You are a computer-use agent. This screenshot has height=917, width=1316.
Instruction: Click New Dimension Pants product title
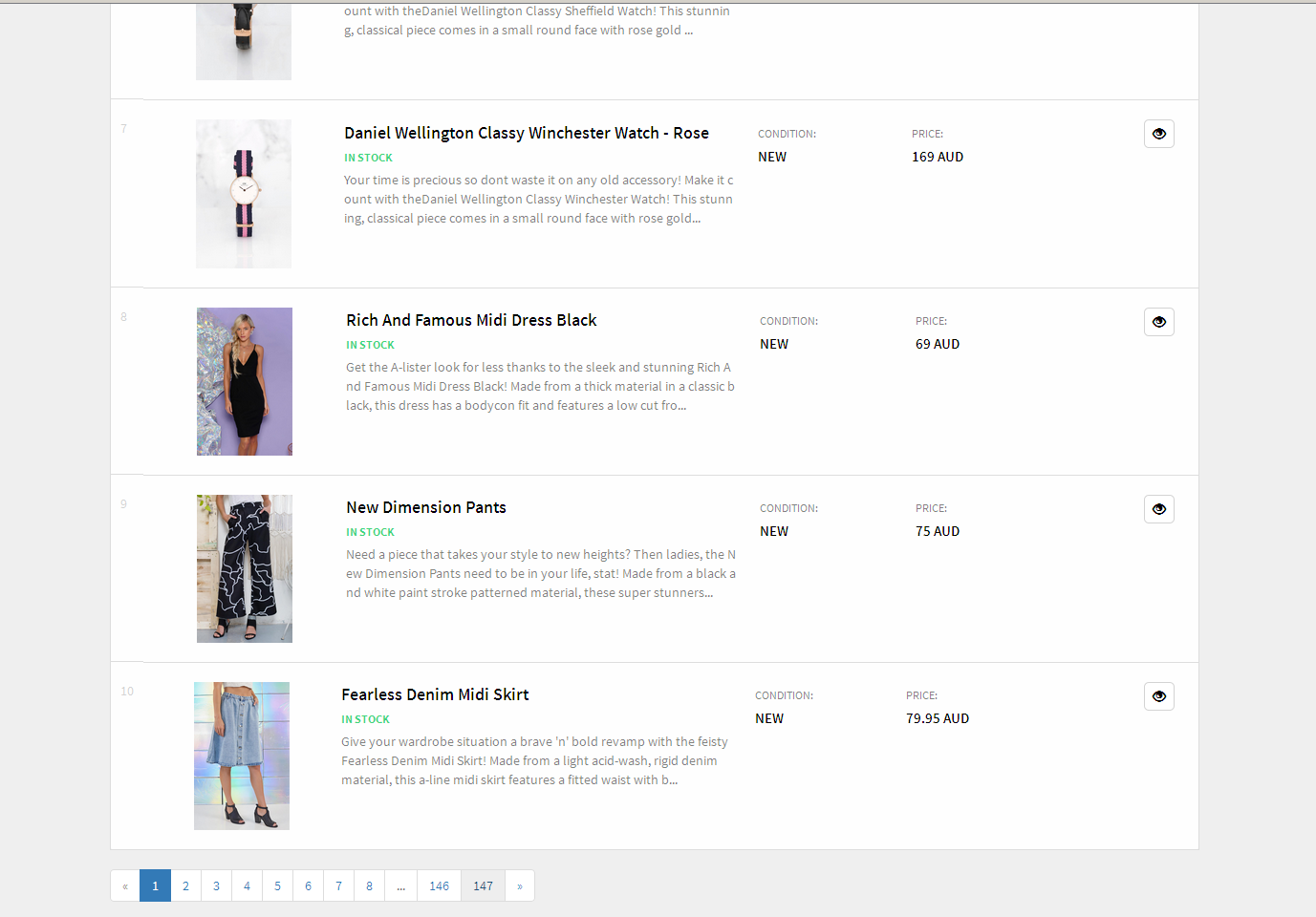click(426, 507)
